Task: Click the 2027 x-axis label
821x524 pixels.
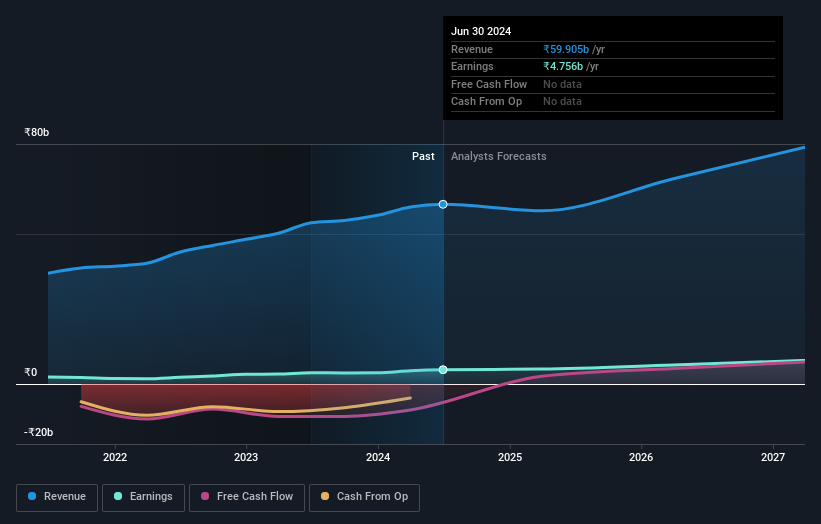Action: (x=773, y=458)
